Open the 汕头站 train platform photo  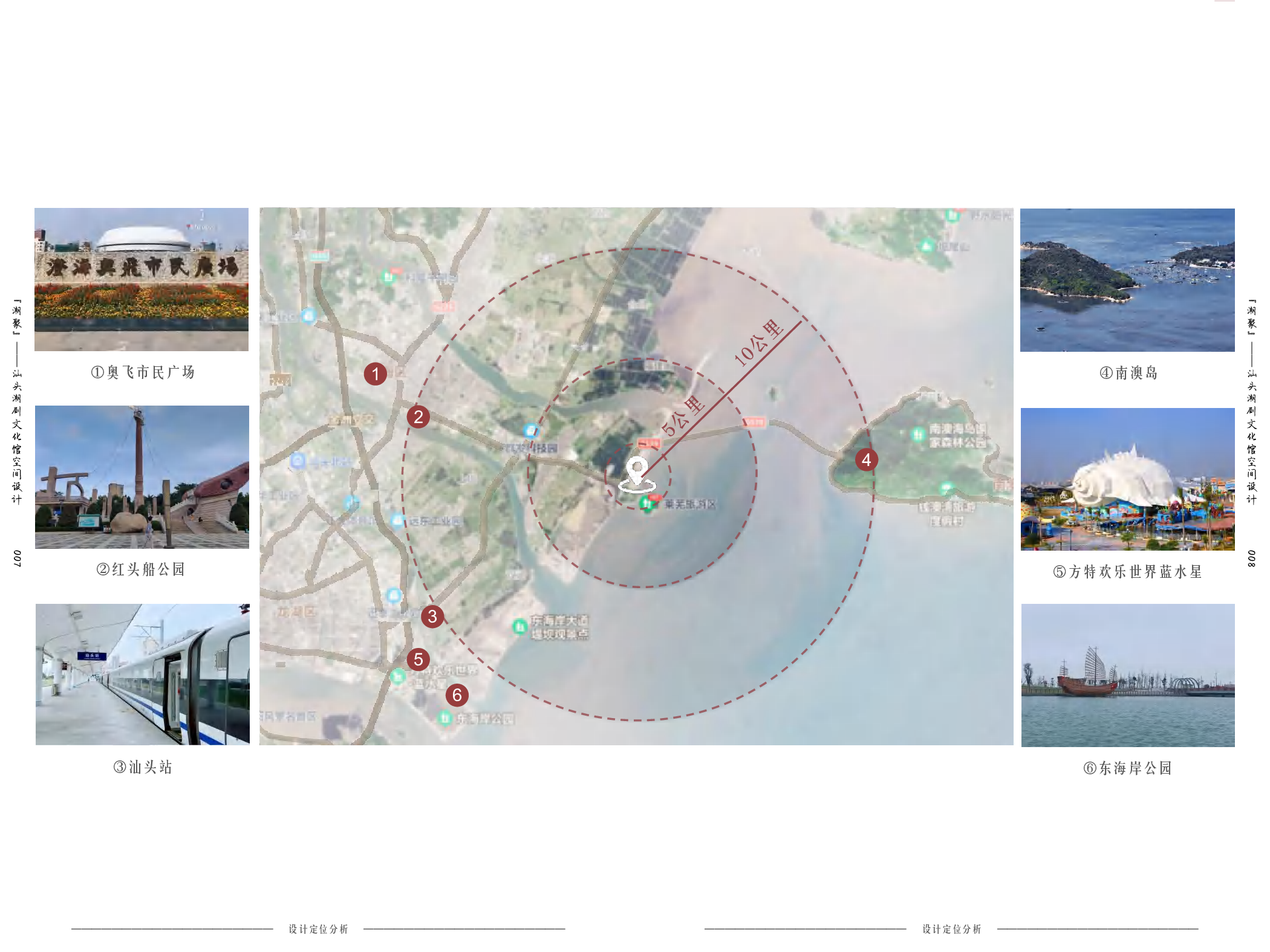(x=142, y=674)
